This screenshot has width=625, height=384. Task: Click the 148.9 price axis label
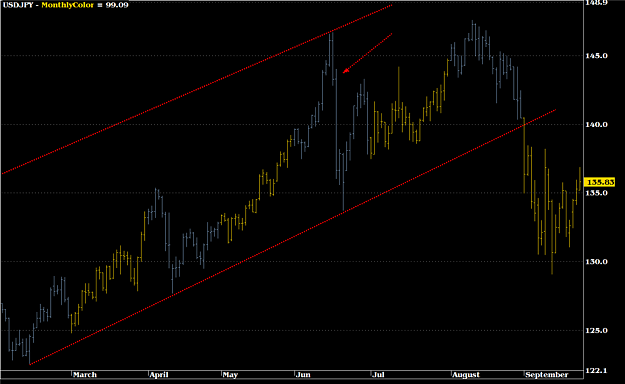tap(596, 3)
